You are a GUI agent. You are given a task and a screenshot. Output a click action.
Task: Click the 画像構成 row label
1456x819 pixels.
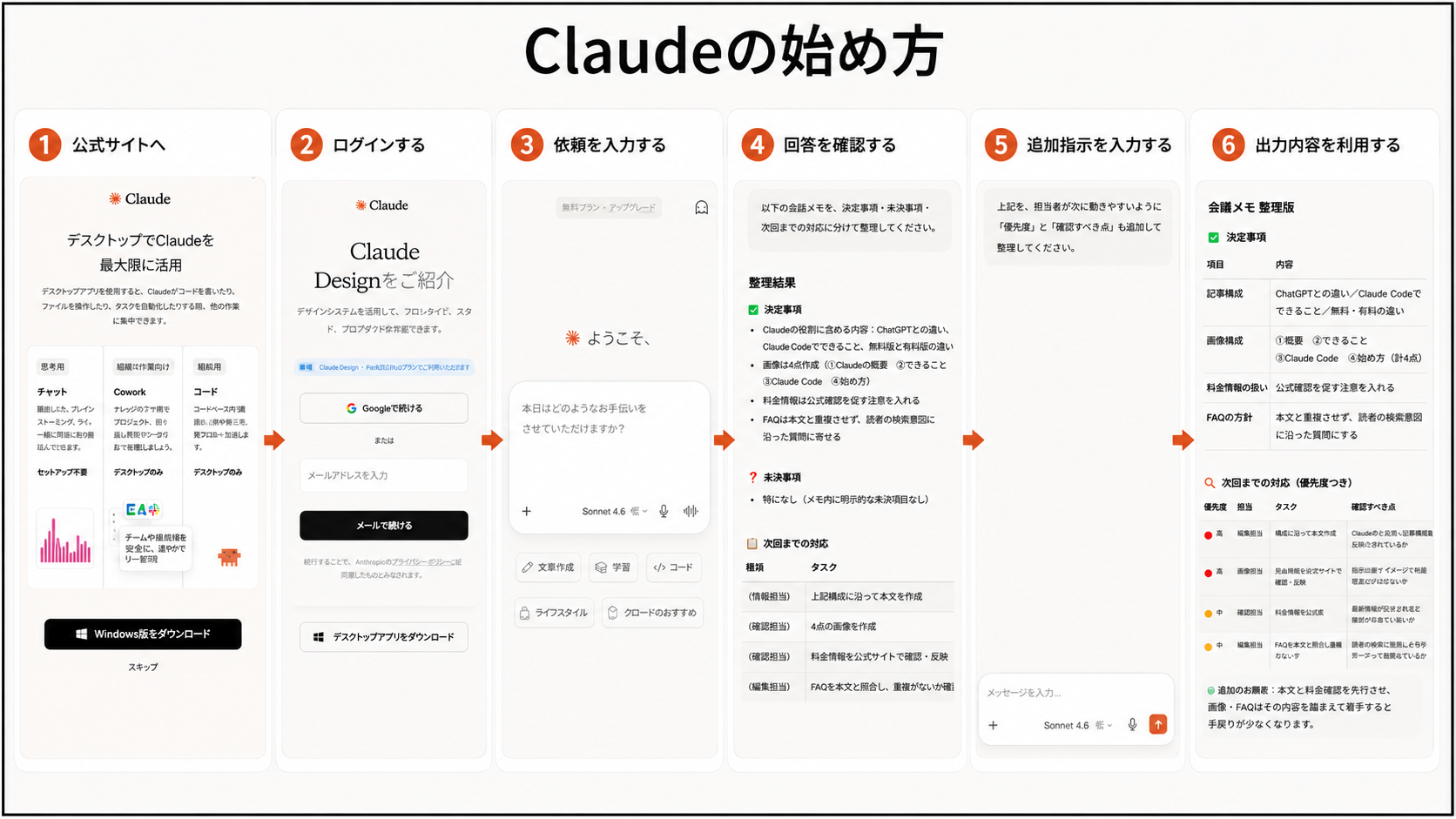click(x=1224, y=341)
